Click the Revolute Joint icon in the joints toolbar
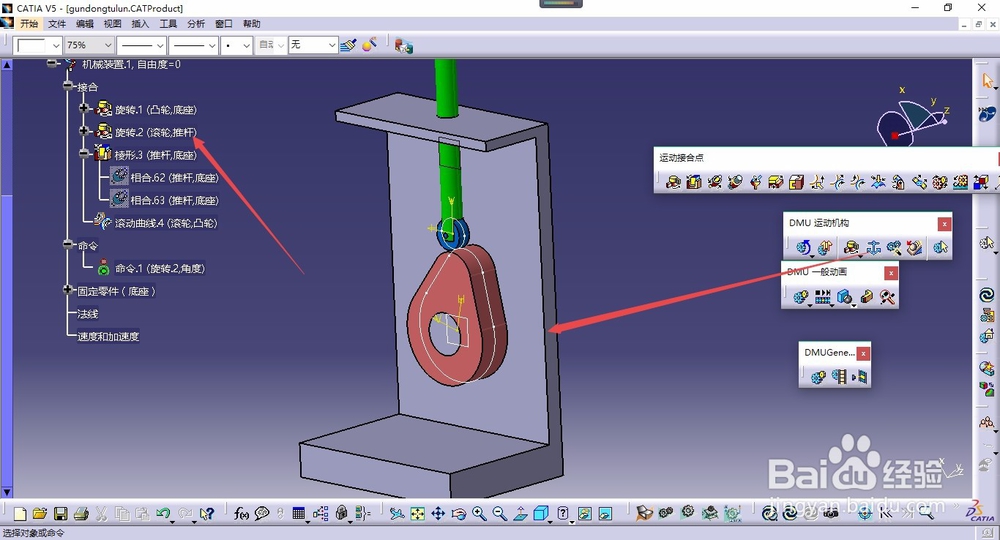 pos(673,183)
